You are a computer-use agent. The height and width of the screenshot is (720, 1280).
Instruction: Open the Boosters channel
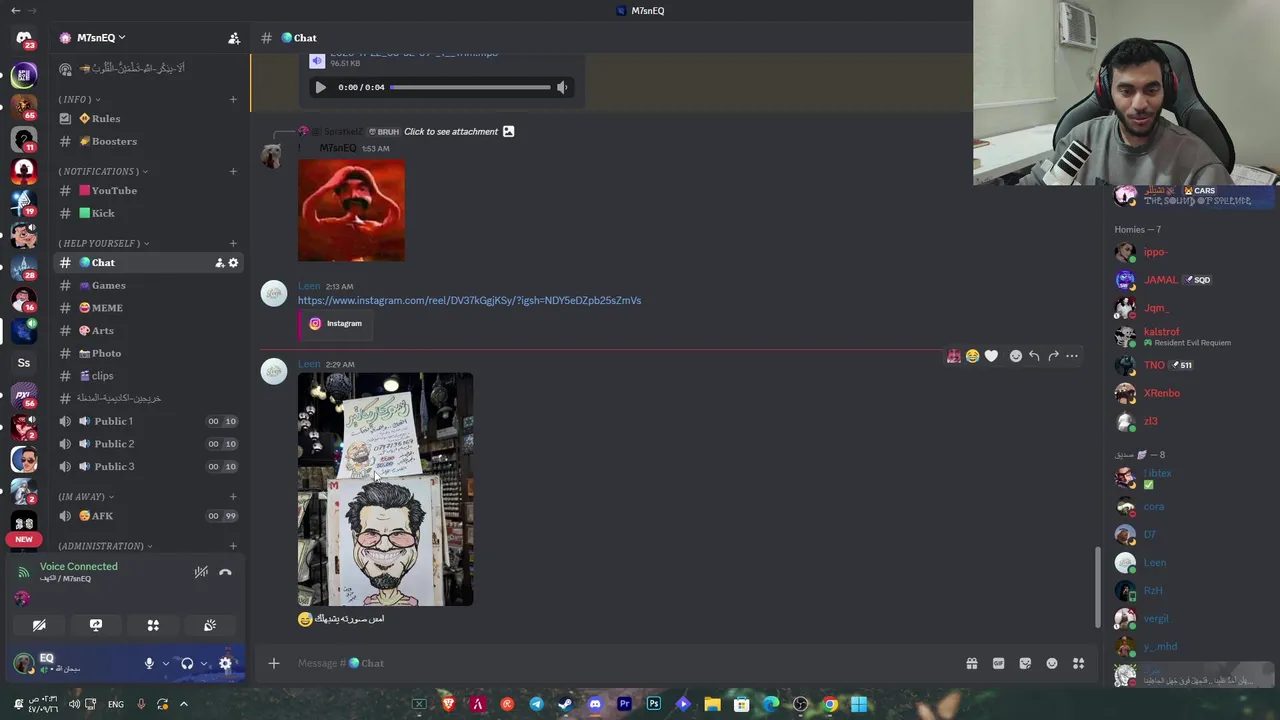[x=148, y=141]
